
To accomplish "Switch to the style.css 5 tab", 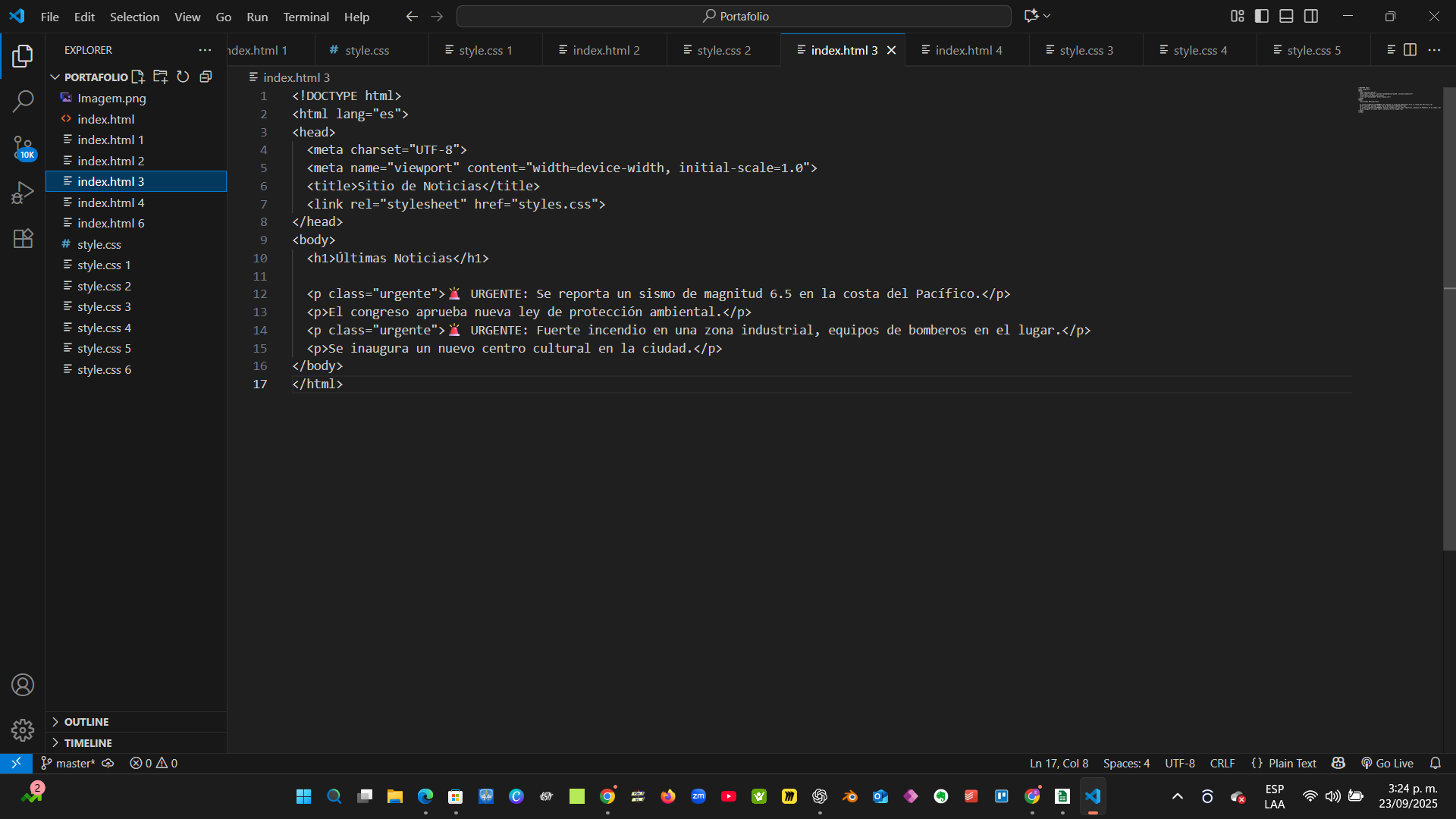I will 1313,50.
